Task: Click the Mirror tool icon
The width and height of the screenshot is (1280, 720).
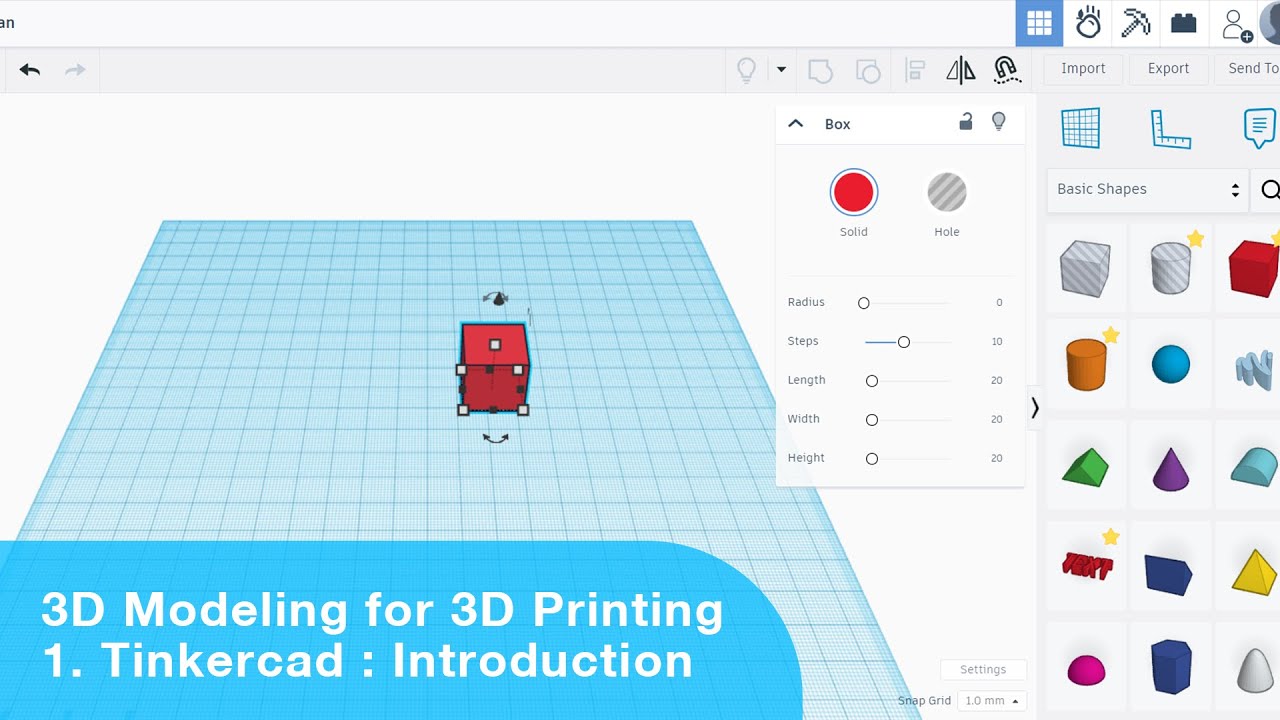Action: [960, 70]
